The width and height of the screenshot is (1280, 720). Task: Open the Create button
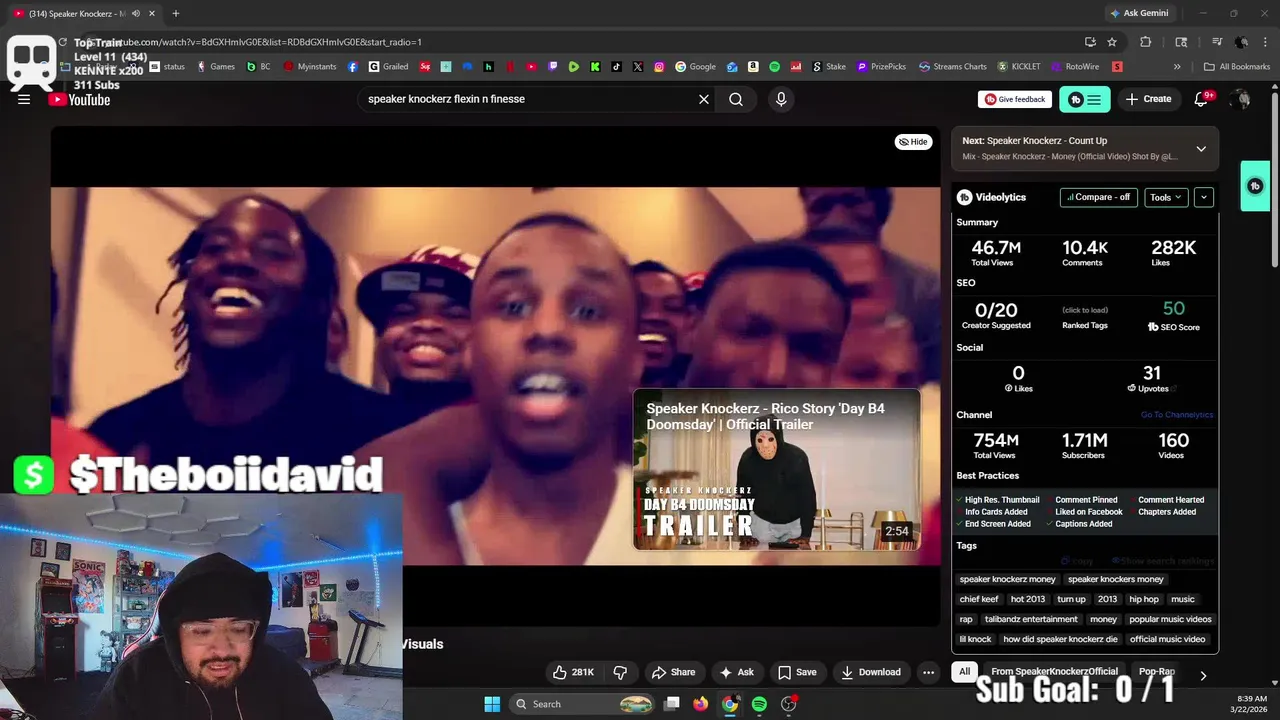click(x=1148, y=99)
